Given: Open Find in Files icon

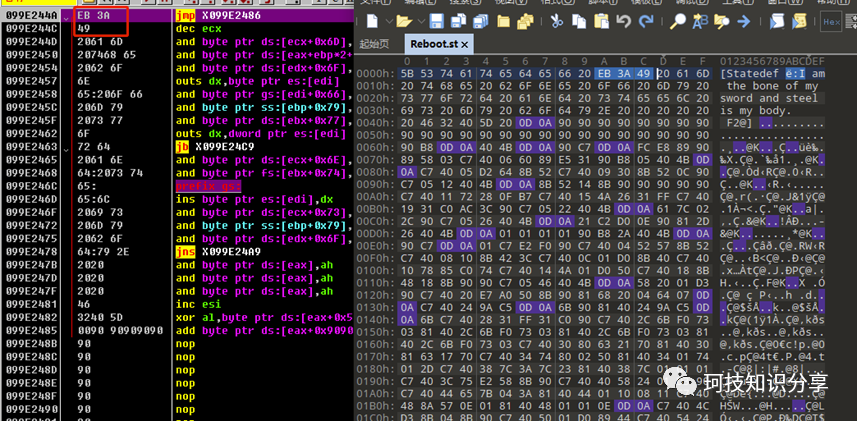Looking at the screenshot, I should (721, 21).
